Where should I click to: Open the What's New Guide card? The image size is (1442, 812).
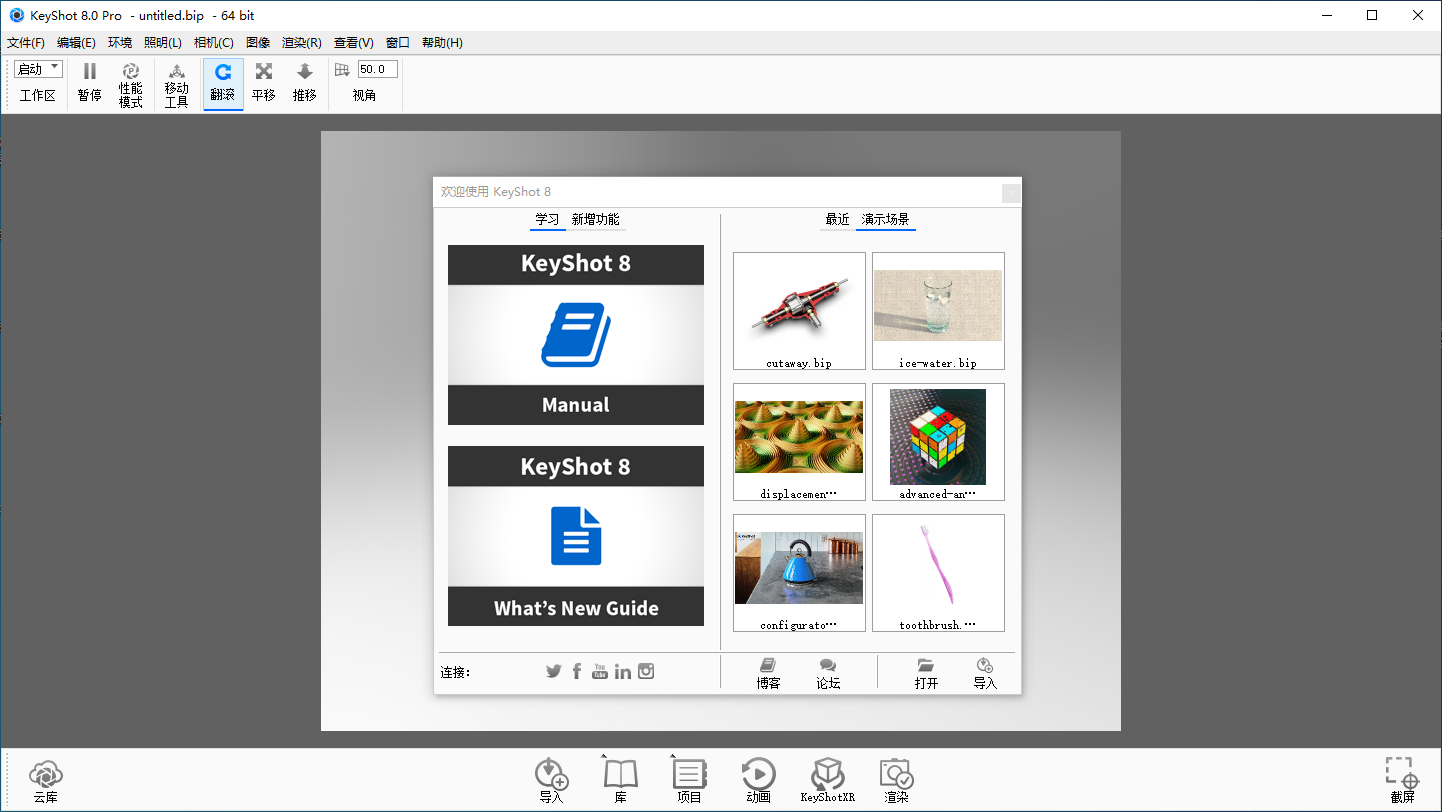(576, 536)
